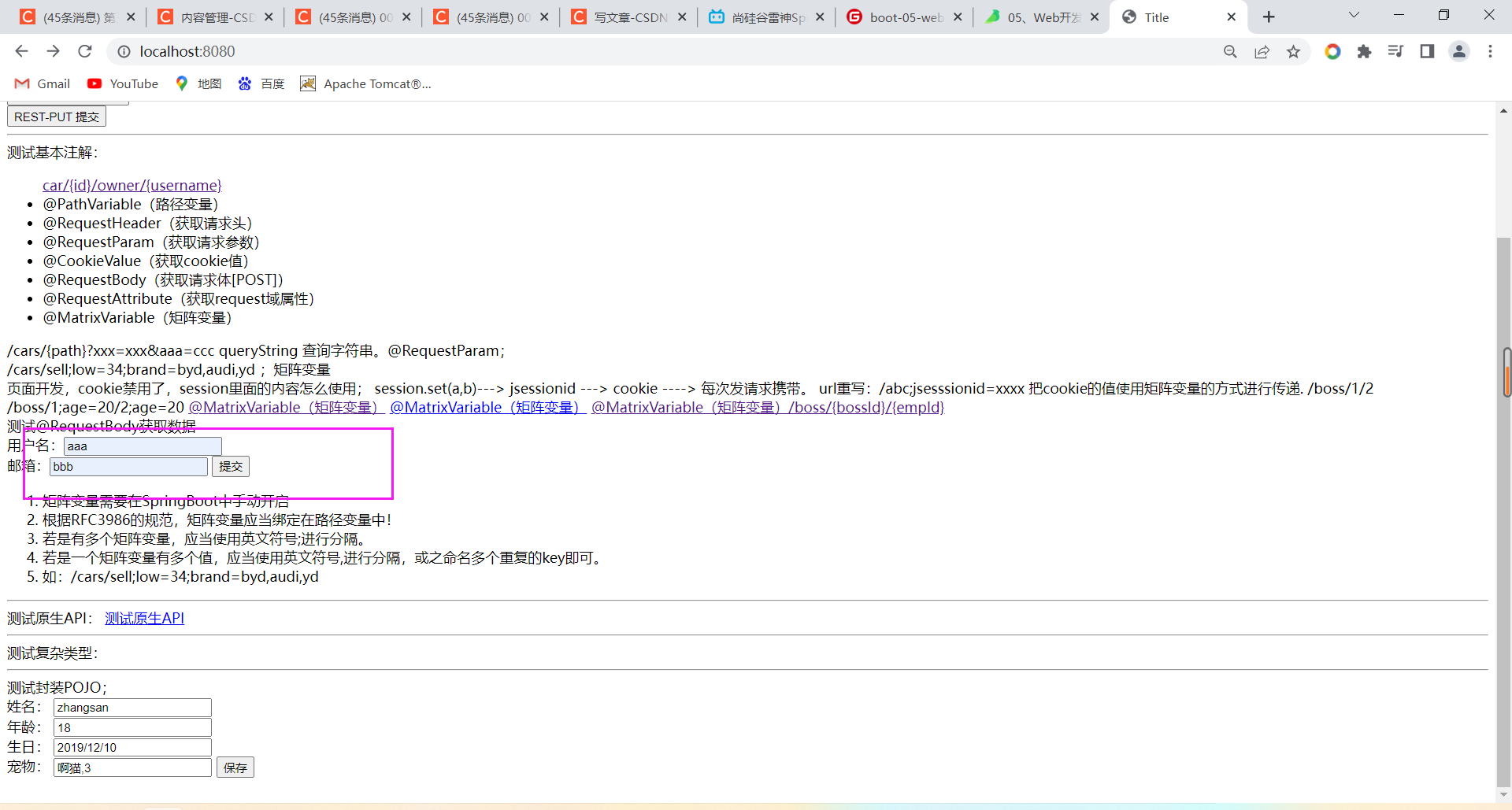Reload the current page

tap(84, 51)
